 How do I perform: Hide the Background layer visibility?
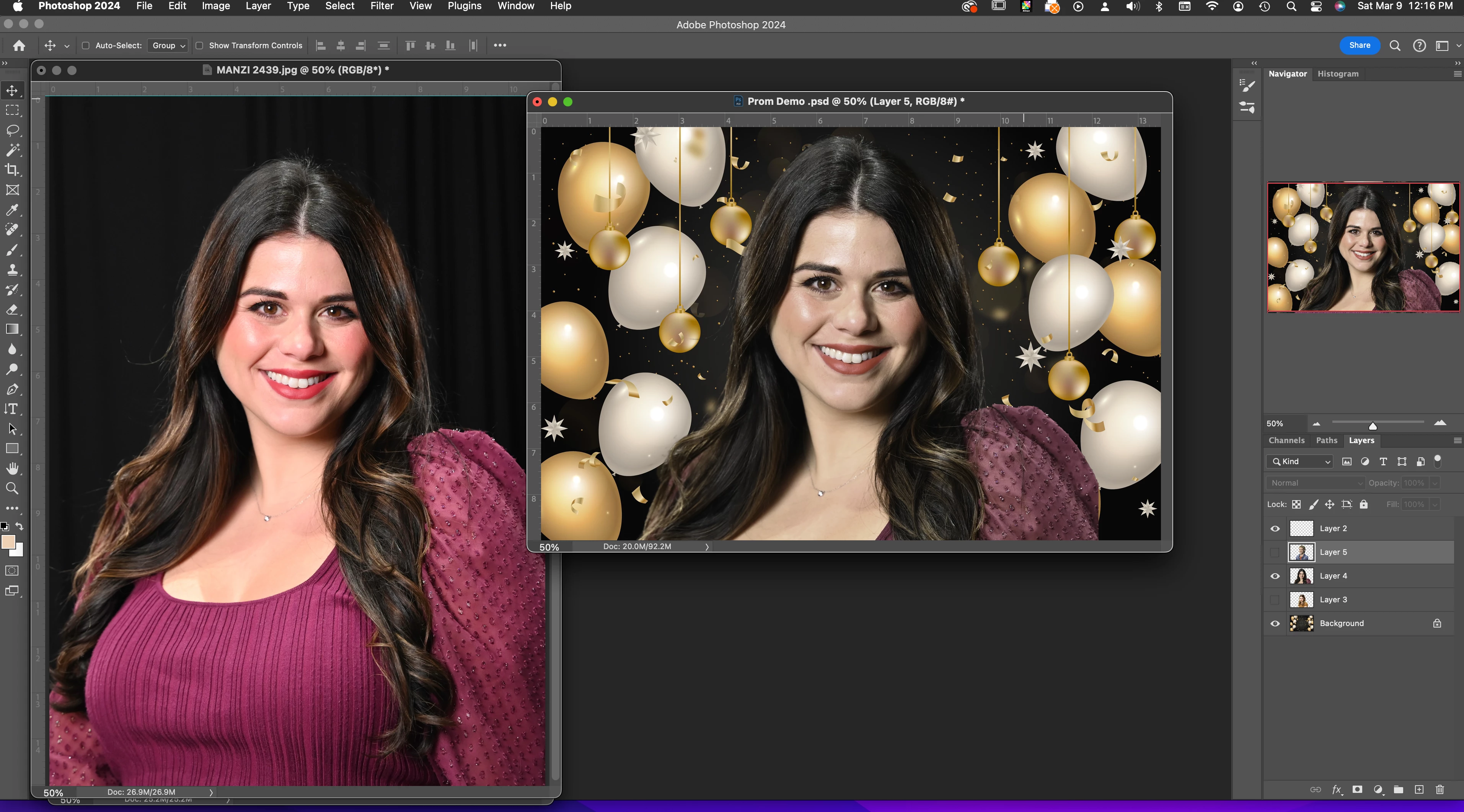click(x=1275, y=623)
